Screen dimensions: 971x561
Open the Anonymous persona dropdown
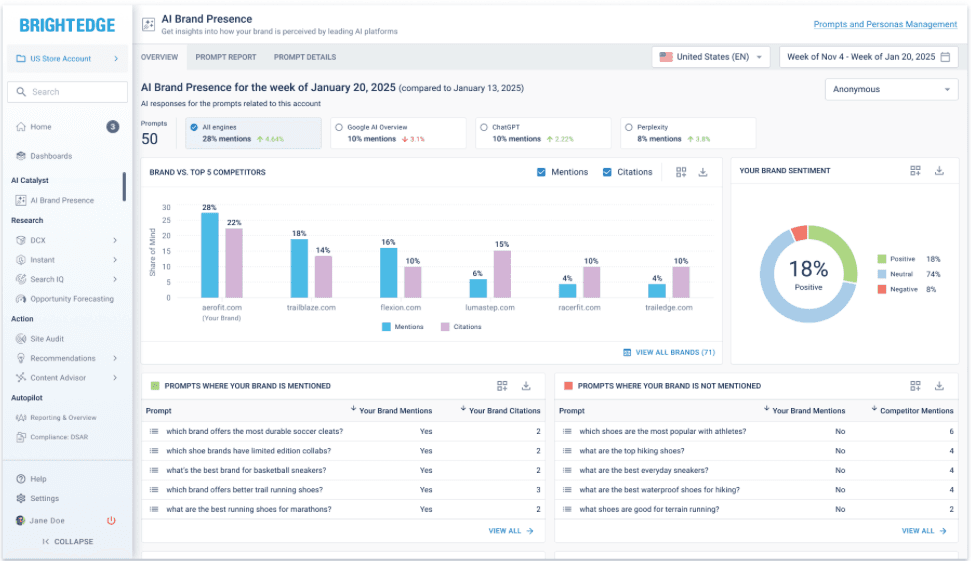pyautogui.click(x=891, y=90)
